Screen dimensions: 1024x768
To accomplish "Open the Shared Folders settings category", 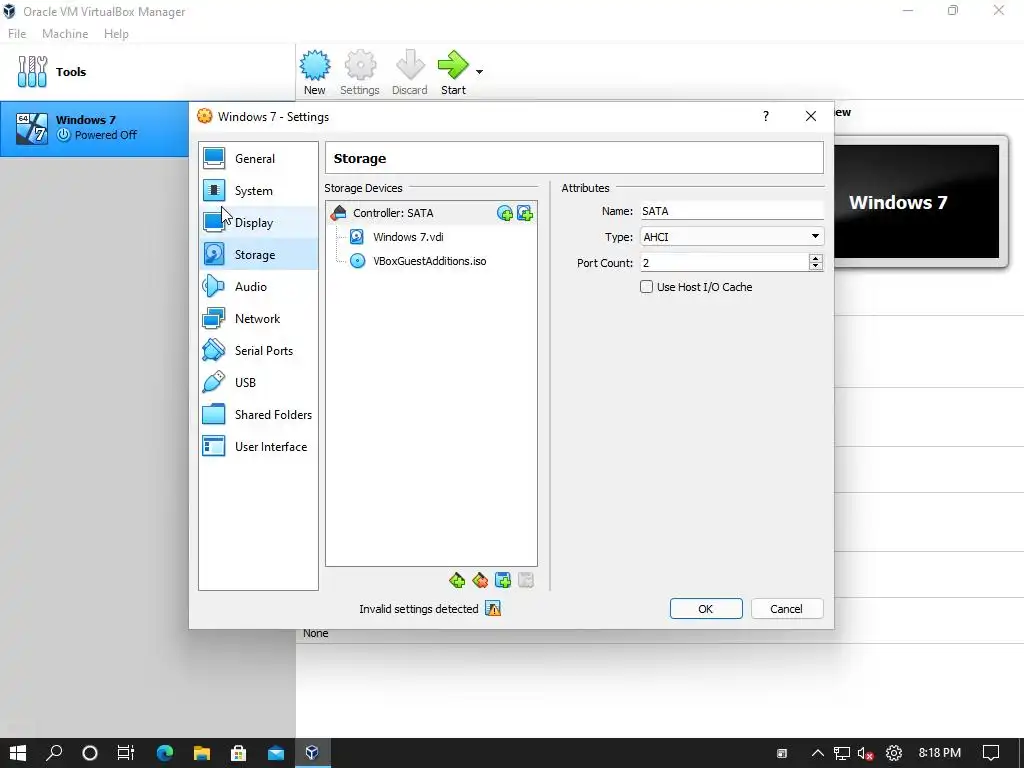I will click(259, 415).
